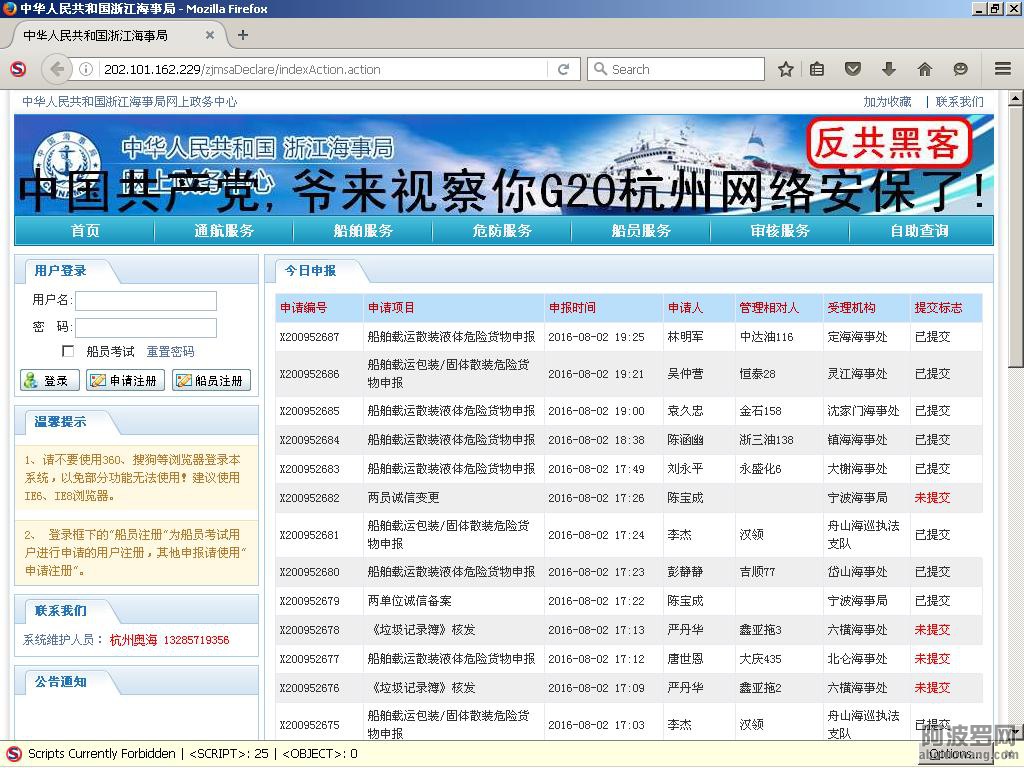Image resolution: width=1024 pixels, height=768 pixels.
Task: Click the page's vertical scrollbar down arrow
Action: (1015, 732)
